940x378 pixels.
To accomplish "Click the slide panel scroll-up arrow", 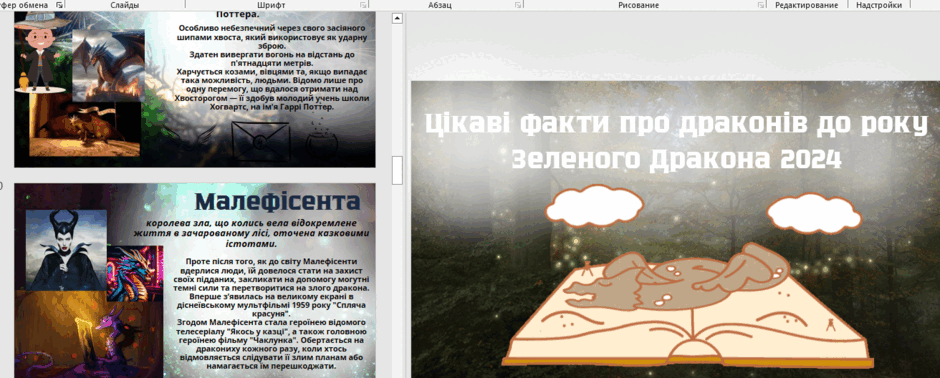I will click(397, 19).
